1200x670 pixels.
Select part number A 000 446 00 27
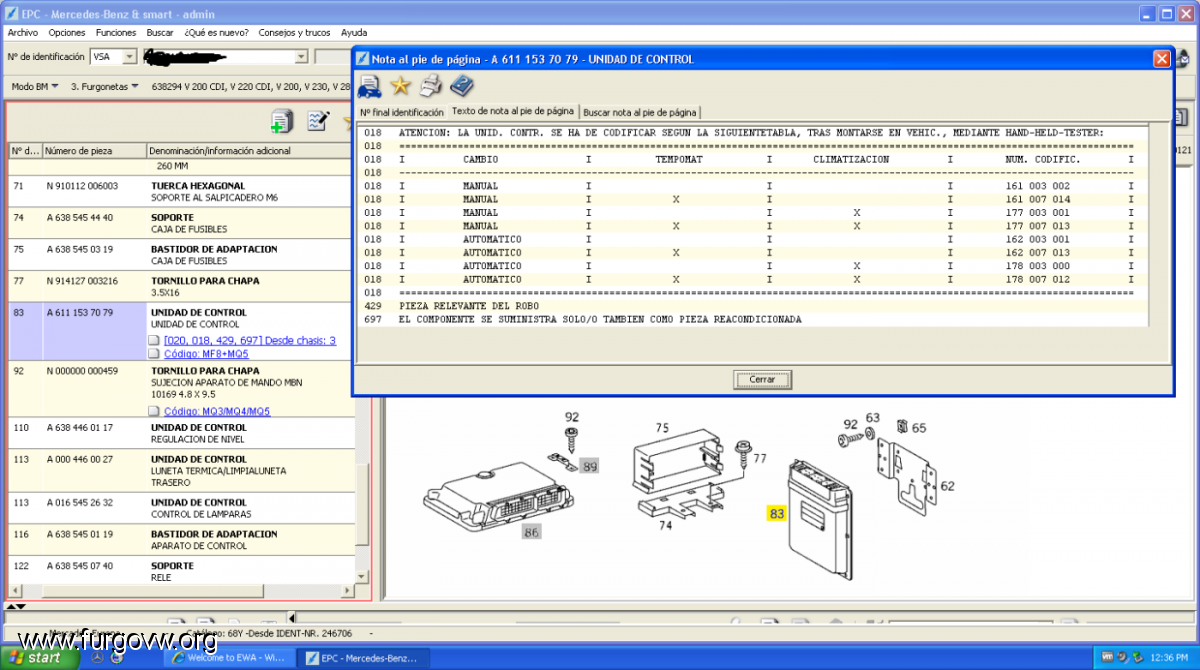click(80, 459)
